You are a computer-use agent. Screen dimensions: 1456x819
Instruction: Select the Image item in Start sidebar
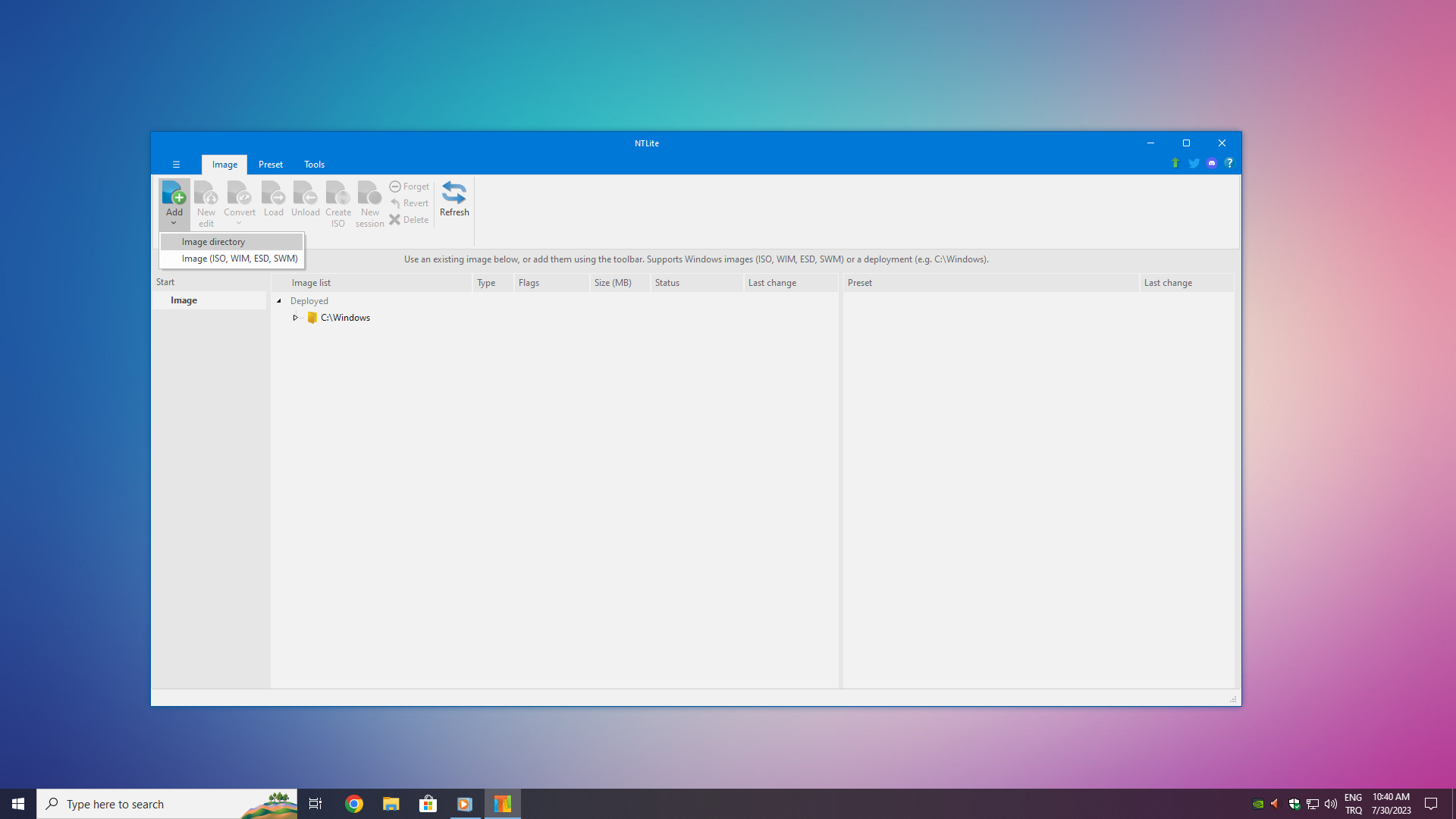click(x=184, y=300)
